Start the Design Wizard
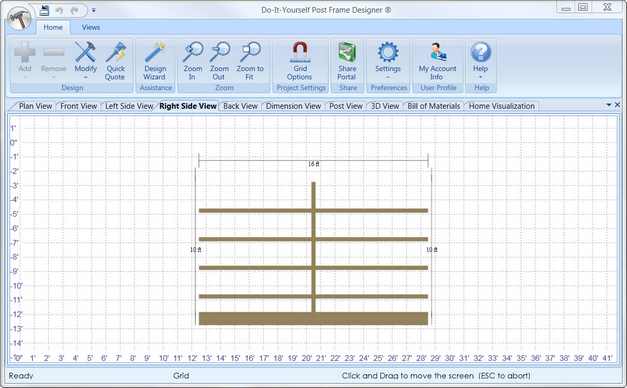Image resolution: width=627 pixels, height=388 pixels. click(x=155, y=60)
